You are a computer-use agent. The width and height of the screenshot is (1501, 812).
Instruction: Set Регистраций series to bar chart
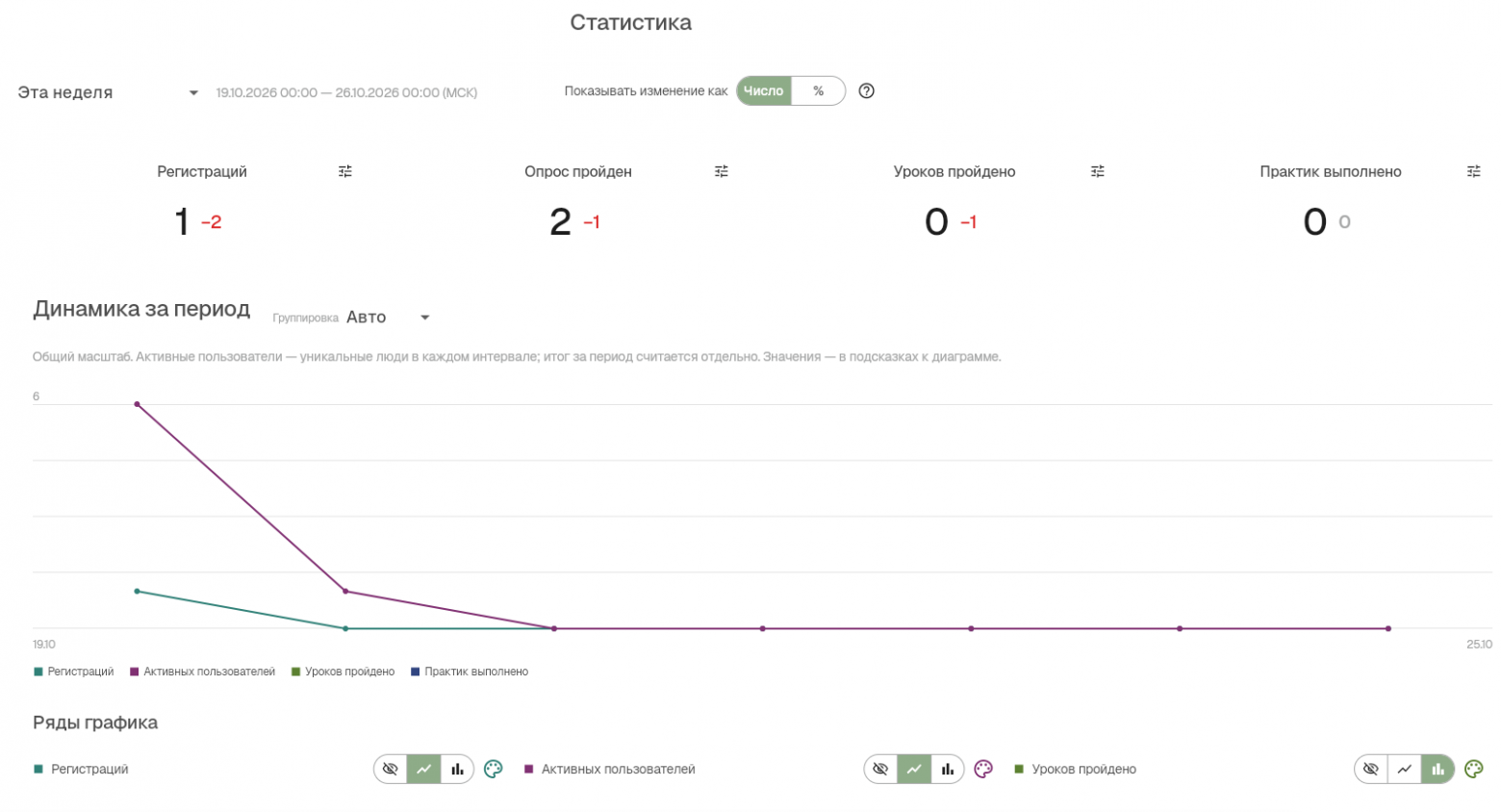(457, 770)
